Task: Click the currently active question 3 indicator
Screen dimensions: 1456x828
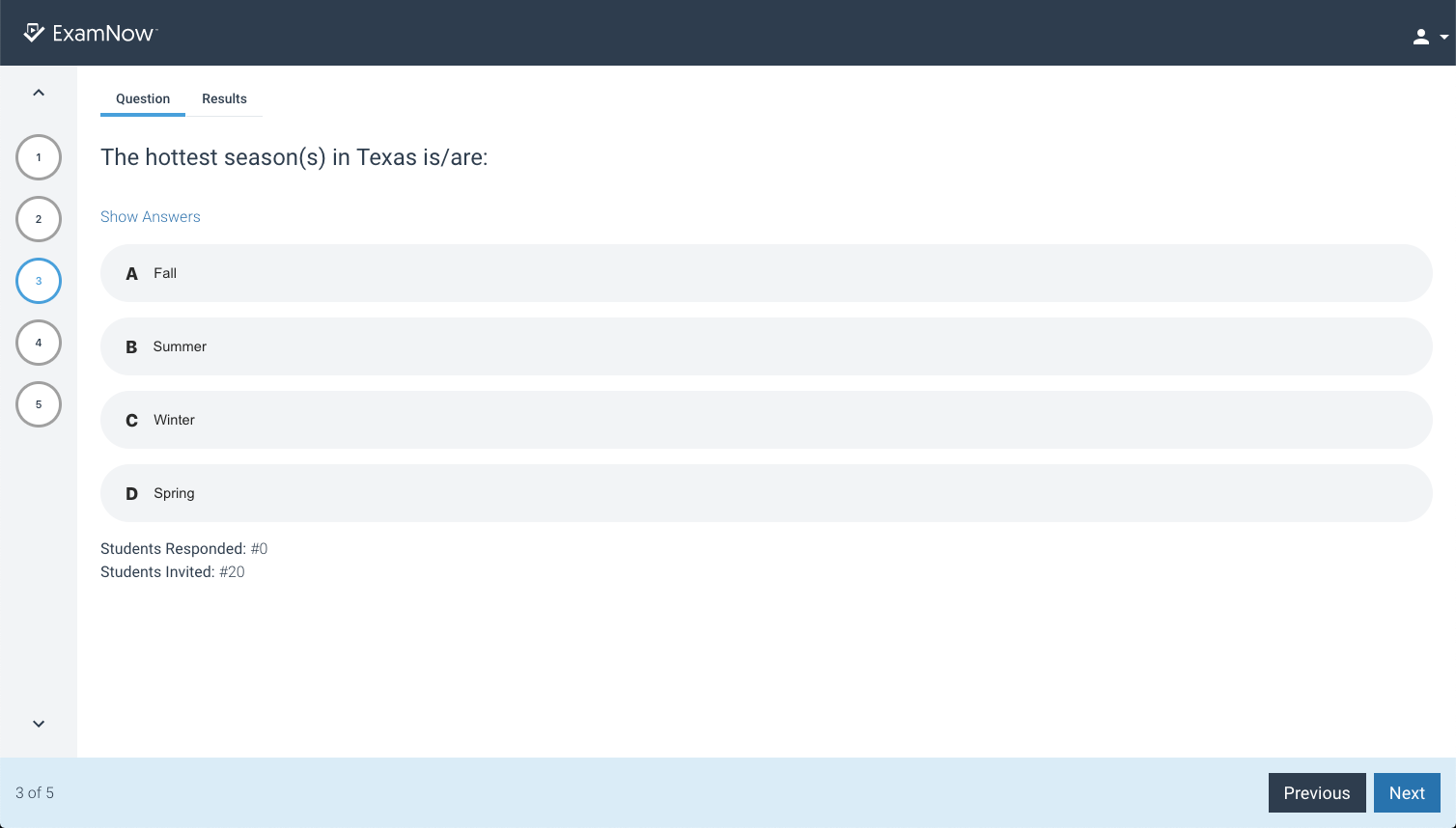Action: 38,281
